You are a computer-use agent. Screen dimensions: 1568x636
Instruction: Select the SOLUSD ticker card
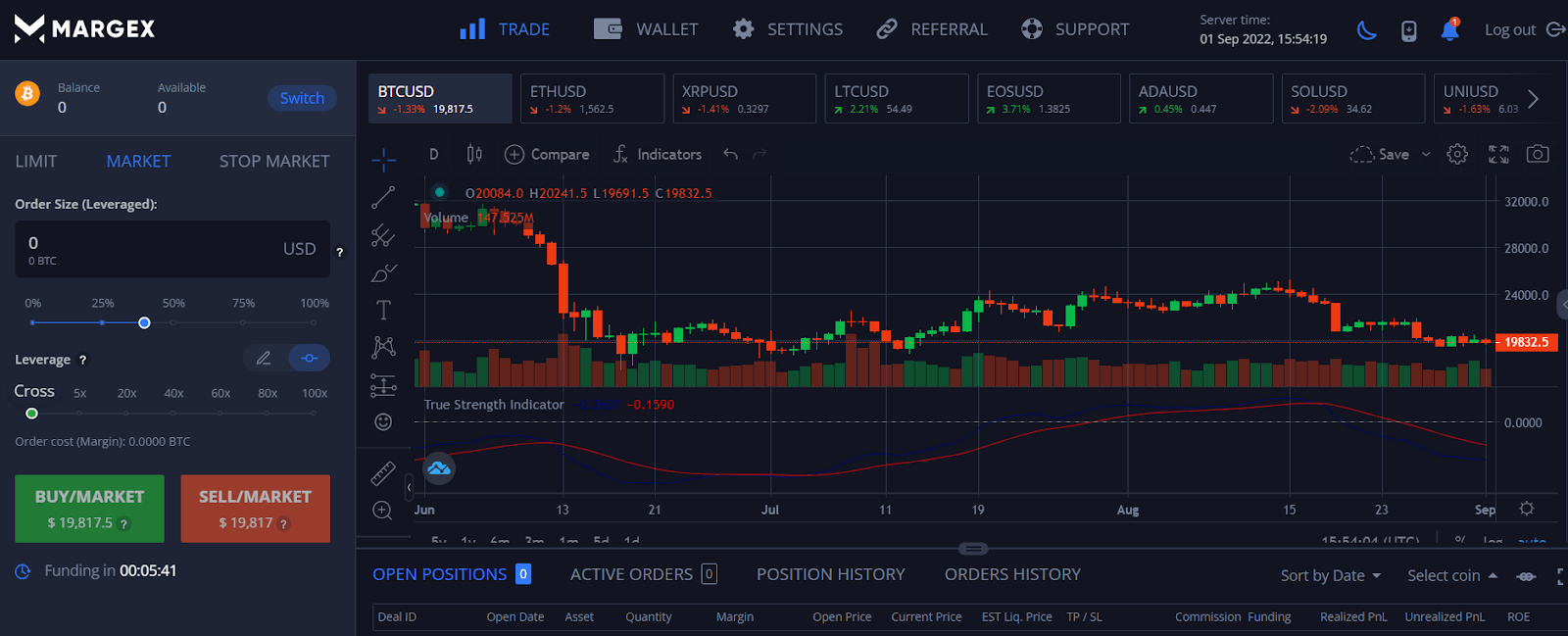click(x=1352, y=98)
